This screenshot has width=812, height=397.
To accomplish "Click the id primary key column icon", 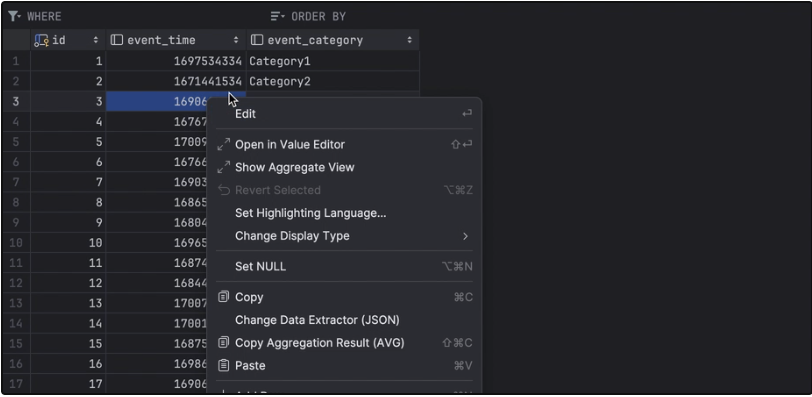I will [x=41, y=40].
